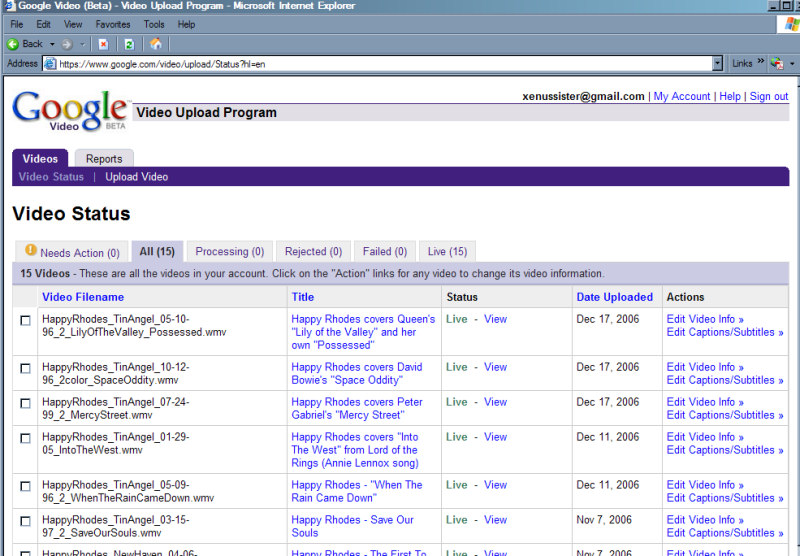Open the Favorites menu
The image size is (800, 556).
click(x=113, y=24)
